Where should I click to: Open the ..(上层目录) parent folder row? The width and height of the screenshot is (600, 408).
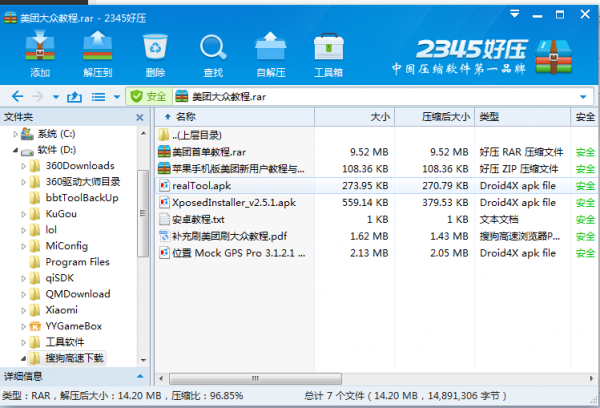pos(377,135)
